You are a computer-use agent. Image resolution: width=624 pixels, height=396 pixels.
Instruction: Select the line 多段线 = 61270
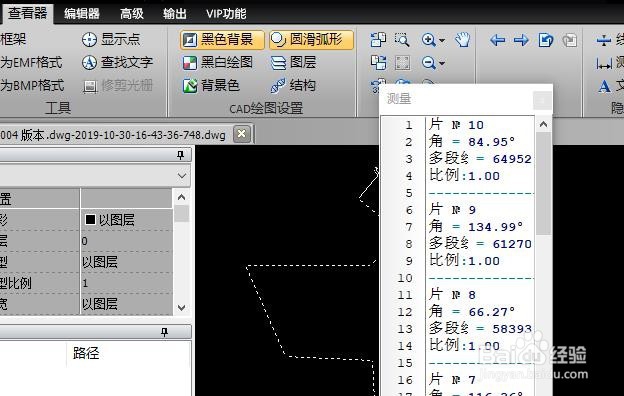pyautogui.click(x=480, y=244)
